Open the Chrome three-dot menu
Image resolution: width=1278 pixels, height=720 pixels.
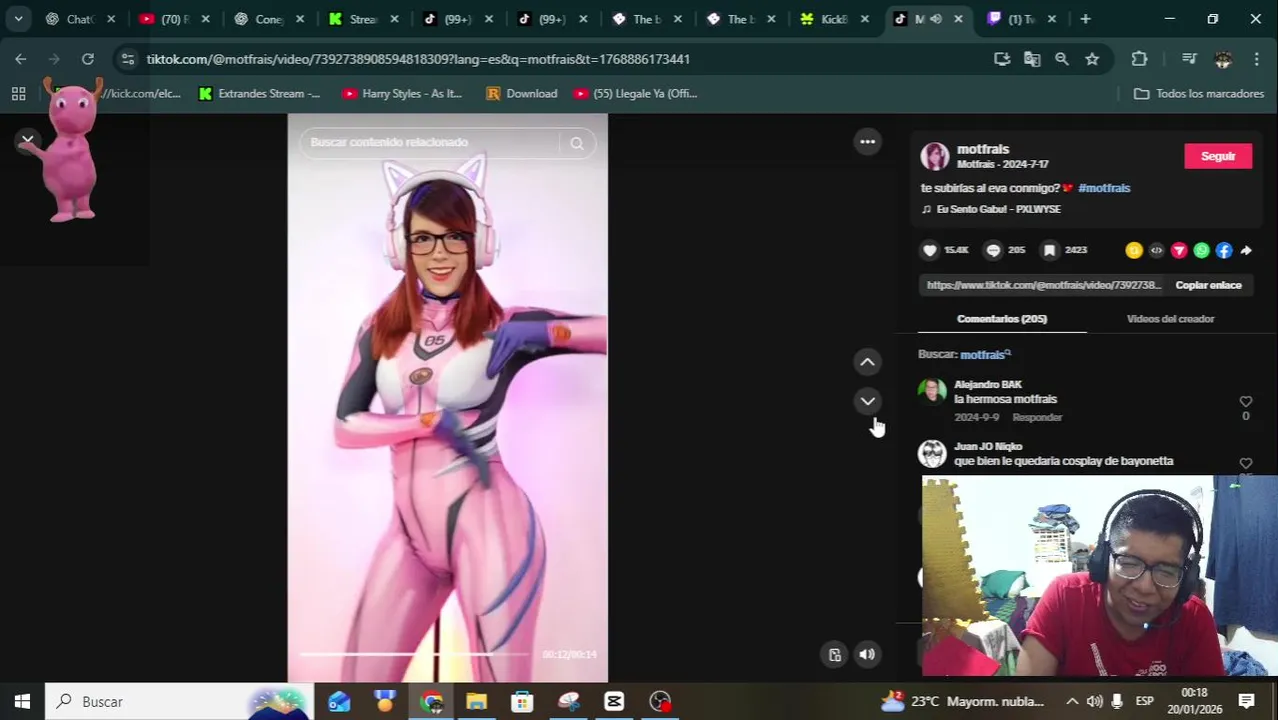[1256, 59]
